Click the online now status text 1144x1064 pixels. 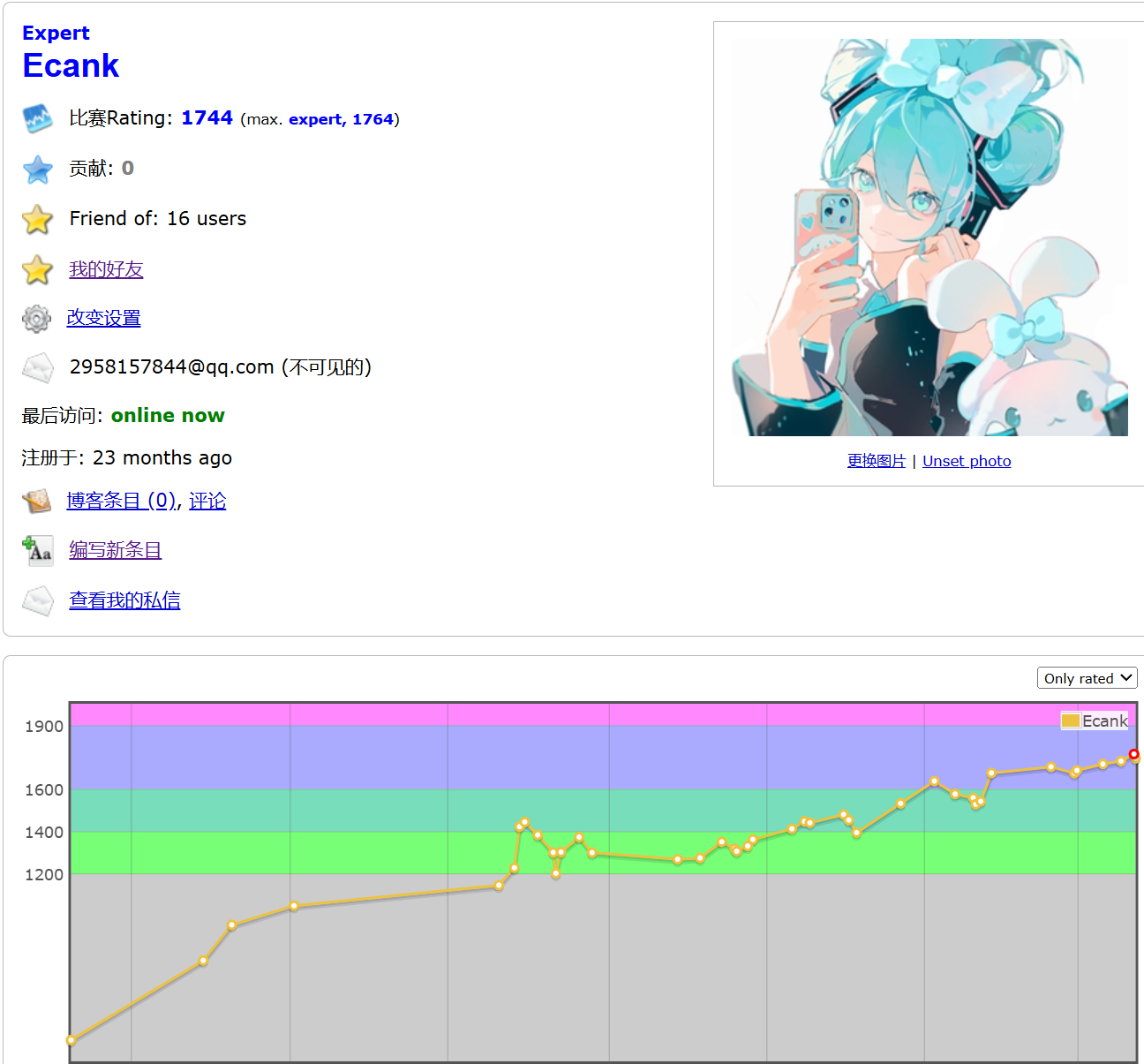point(168,416)
